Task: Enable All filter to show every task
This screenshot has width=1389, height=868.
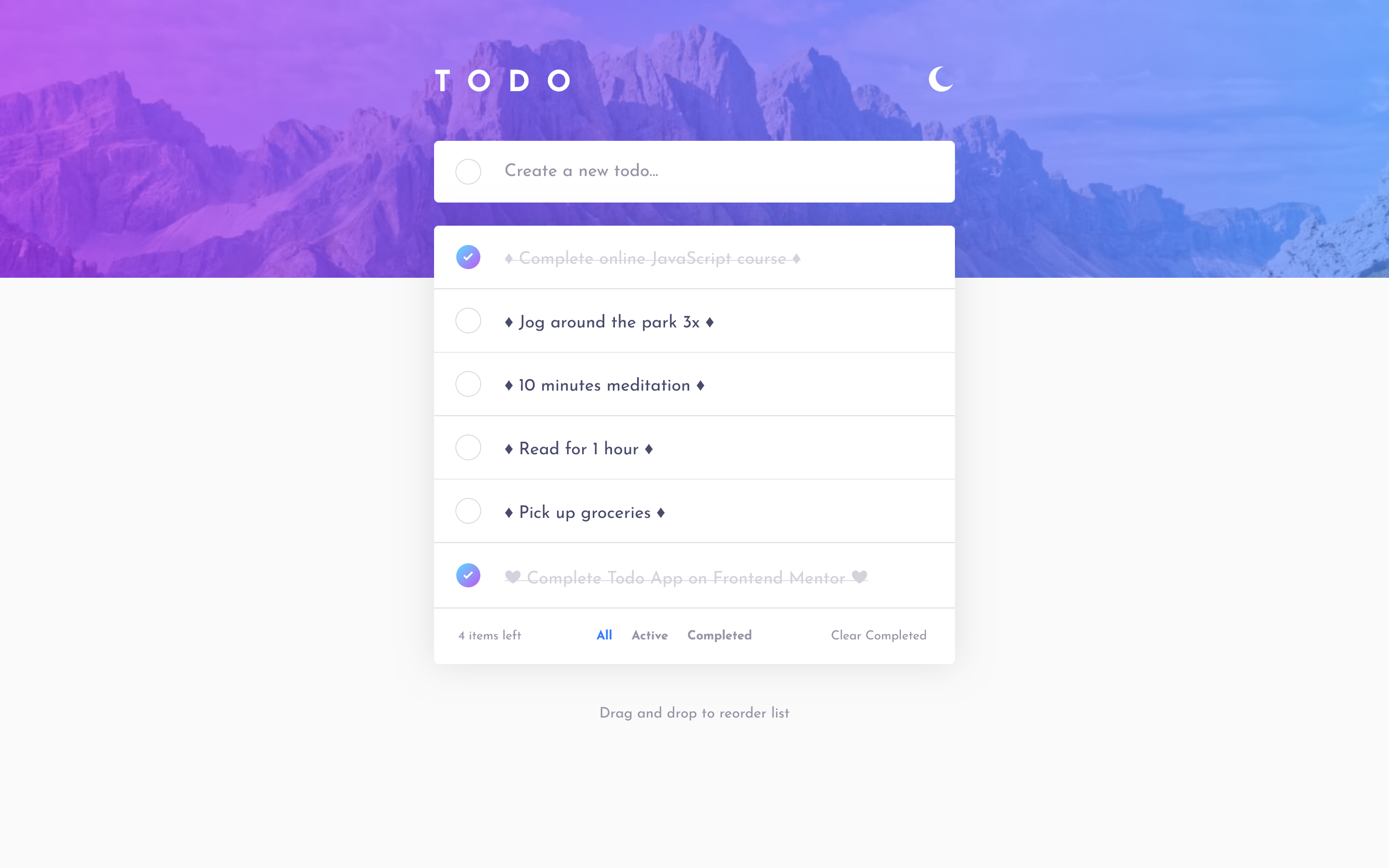Action: coord(604,635)
